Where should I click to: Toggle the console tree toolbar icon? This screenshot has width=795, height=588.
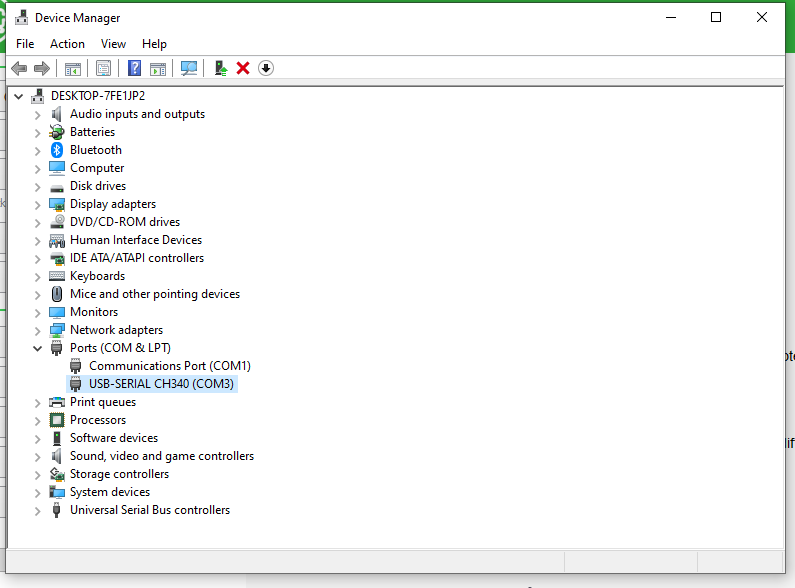[x=73, y=68]
